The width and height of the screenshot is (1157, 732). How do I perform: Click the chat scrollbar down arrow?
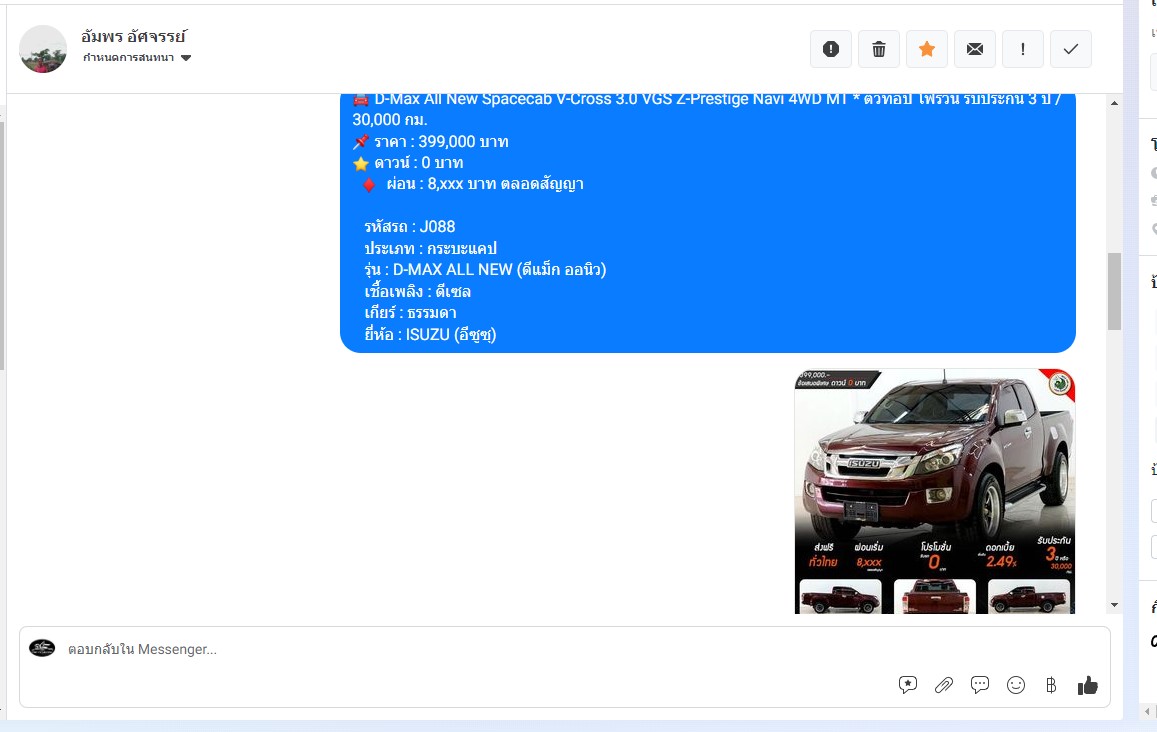click(1114, 605)
